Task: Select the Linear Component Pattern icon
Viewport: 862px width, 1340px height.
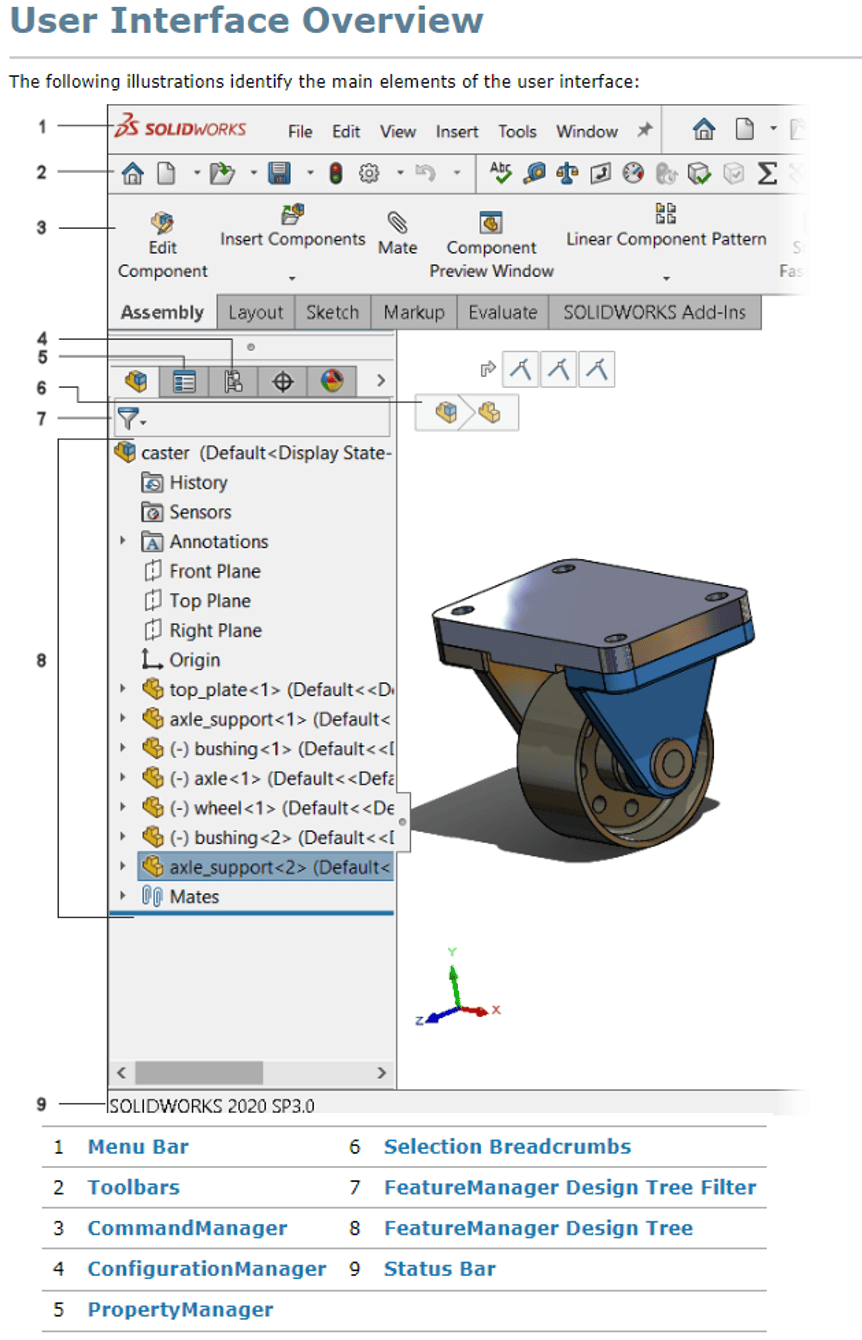Action: tap(666, 212)
